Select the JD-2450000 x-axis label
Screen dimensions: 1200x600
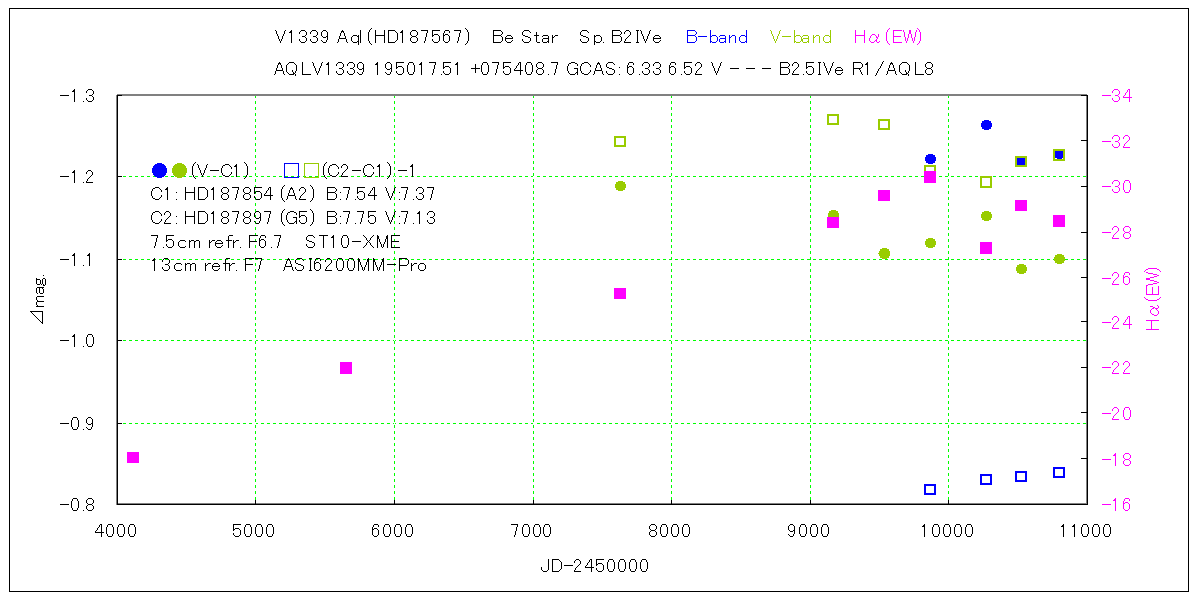tap(594, 566)
